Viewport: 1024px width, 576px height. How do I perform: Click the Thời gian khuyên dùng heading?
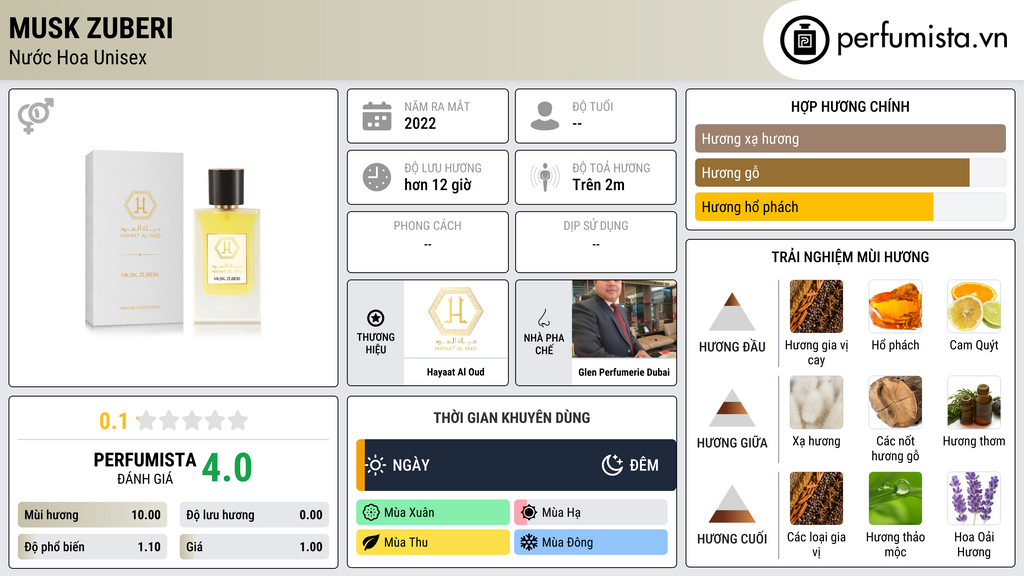click(x=512, y=418)
